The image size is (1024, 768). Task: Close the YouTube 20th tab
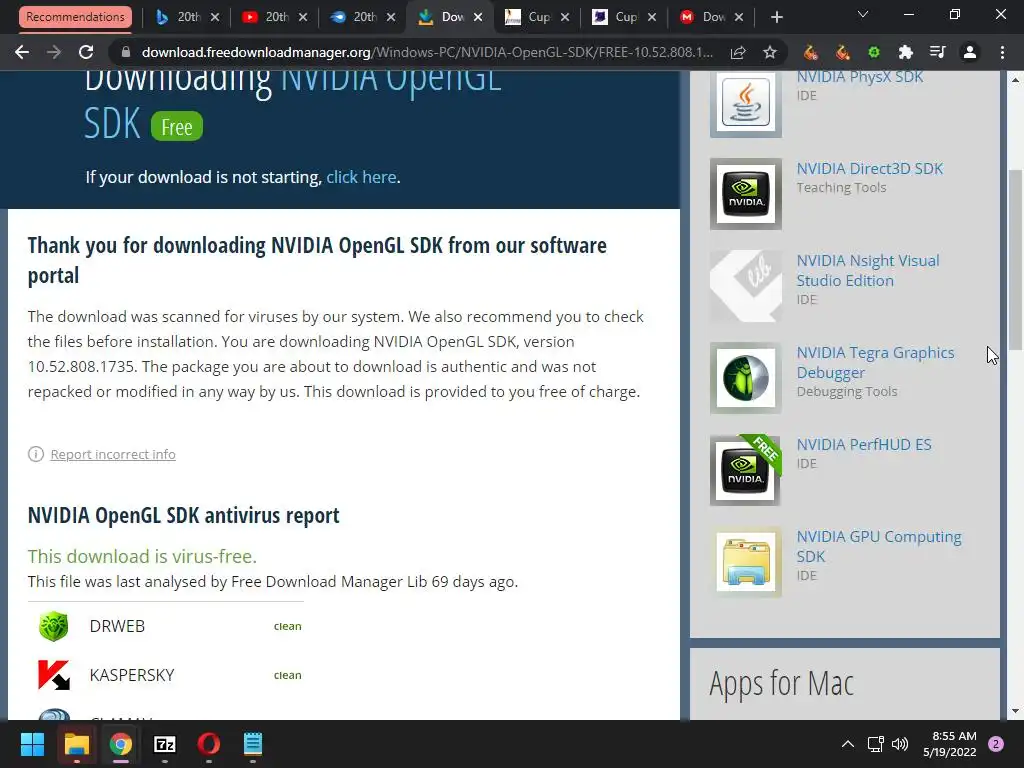click(x=303, y=17)
